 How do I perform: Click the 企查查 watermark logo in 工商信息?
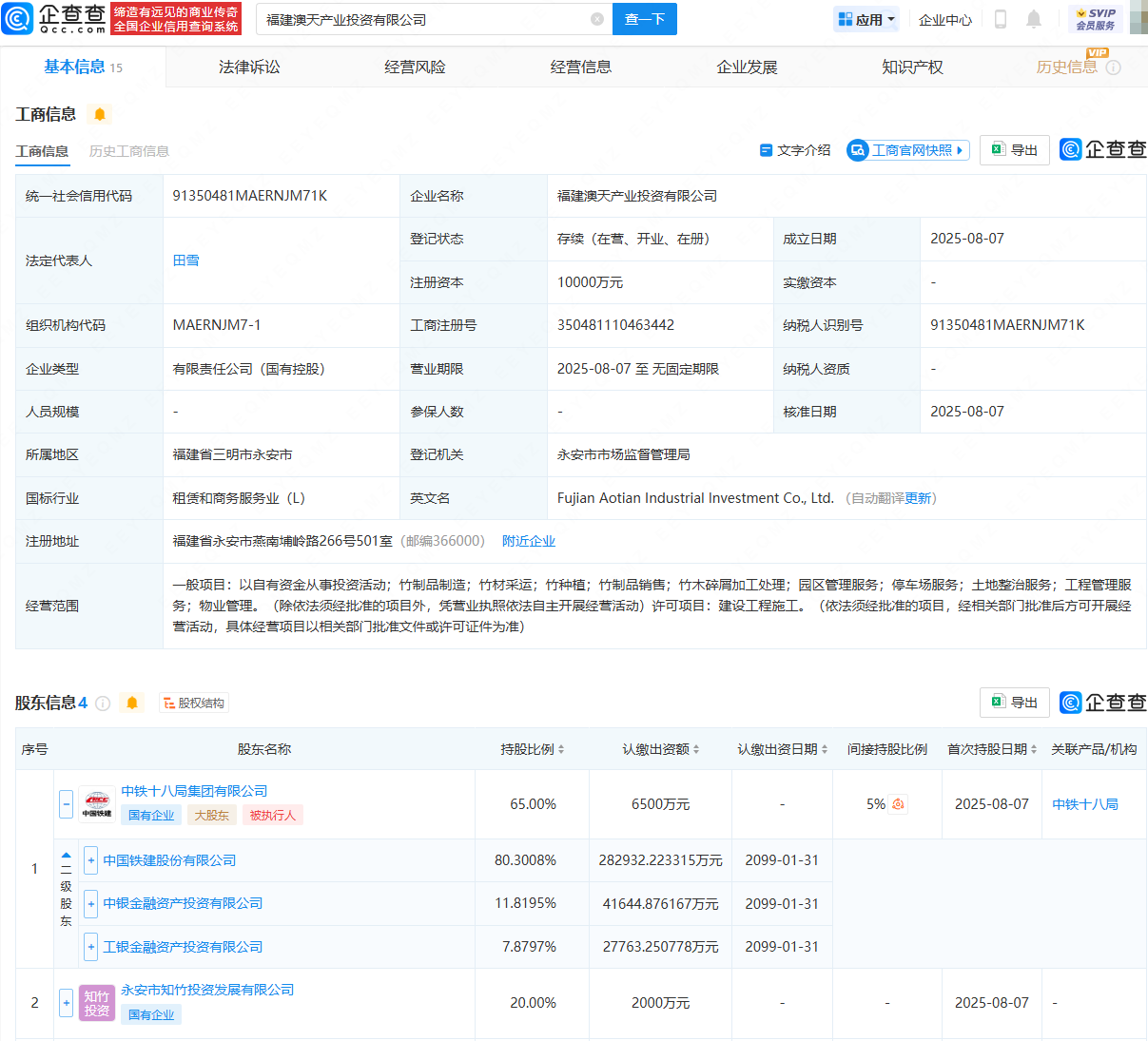pos(1103,149)
